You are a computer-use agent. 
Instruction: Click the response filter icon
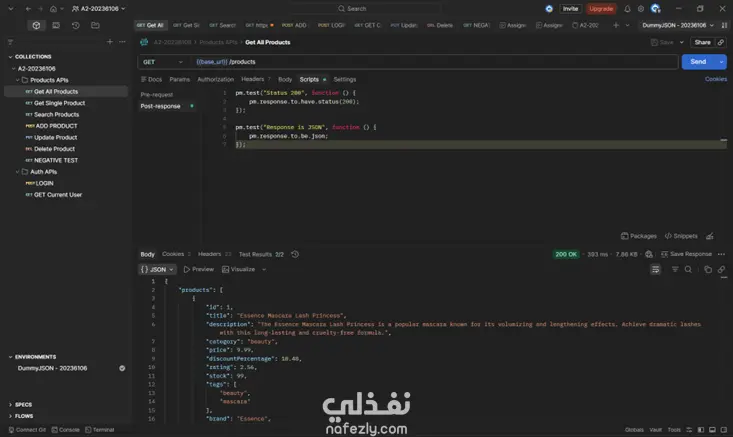pyautogui.click(x=675, y=269)
